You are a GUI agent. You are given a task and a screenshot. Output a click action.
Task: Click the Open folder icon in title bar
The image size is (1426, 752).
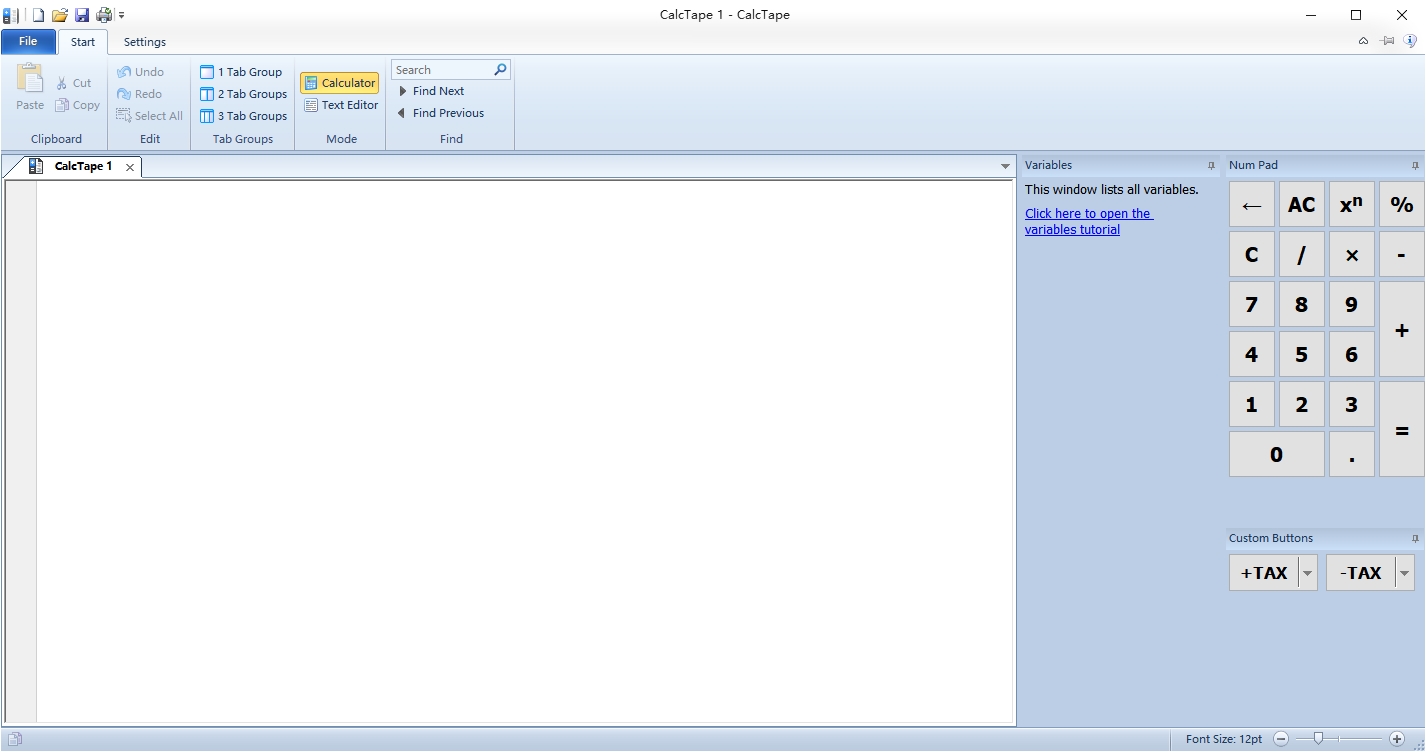tap(60, 15)
